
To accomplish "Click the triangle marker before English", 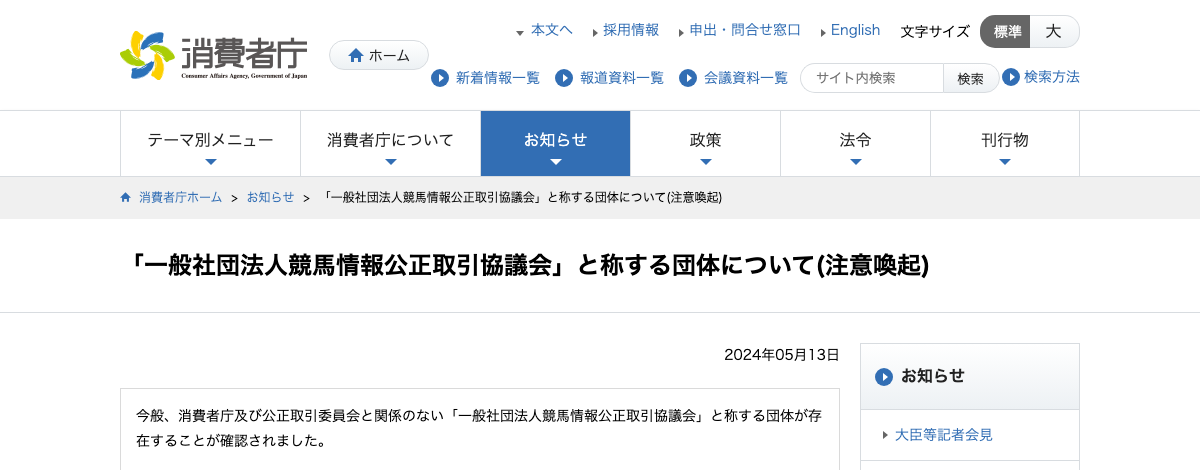I will pos(823,32).
